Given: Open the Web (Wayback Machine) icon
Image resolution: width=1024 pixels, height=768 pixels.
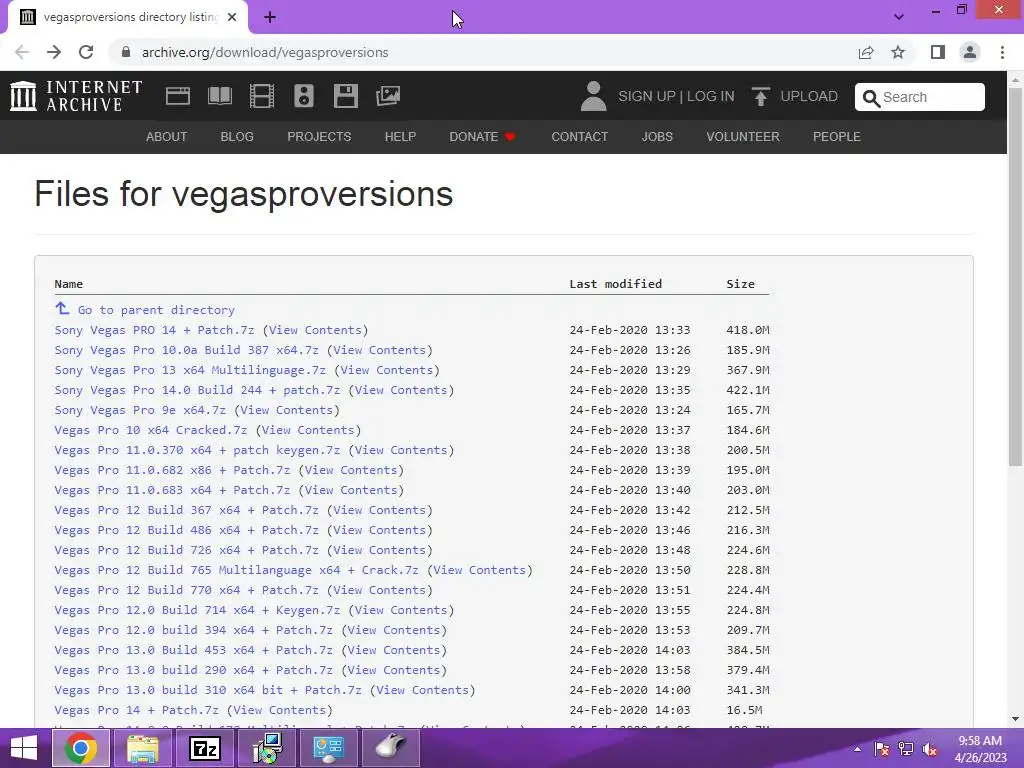Looking at the screenshot, I should [x=178, y=96].
